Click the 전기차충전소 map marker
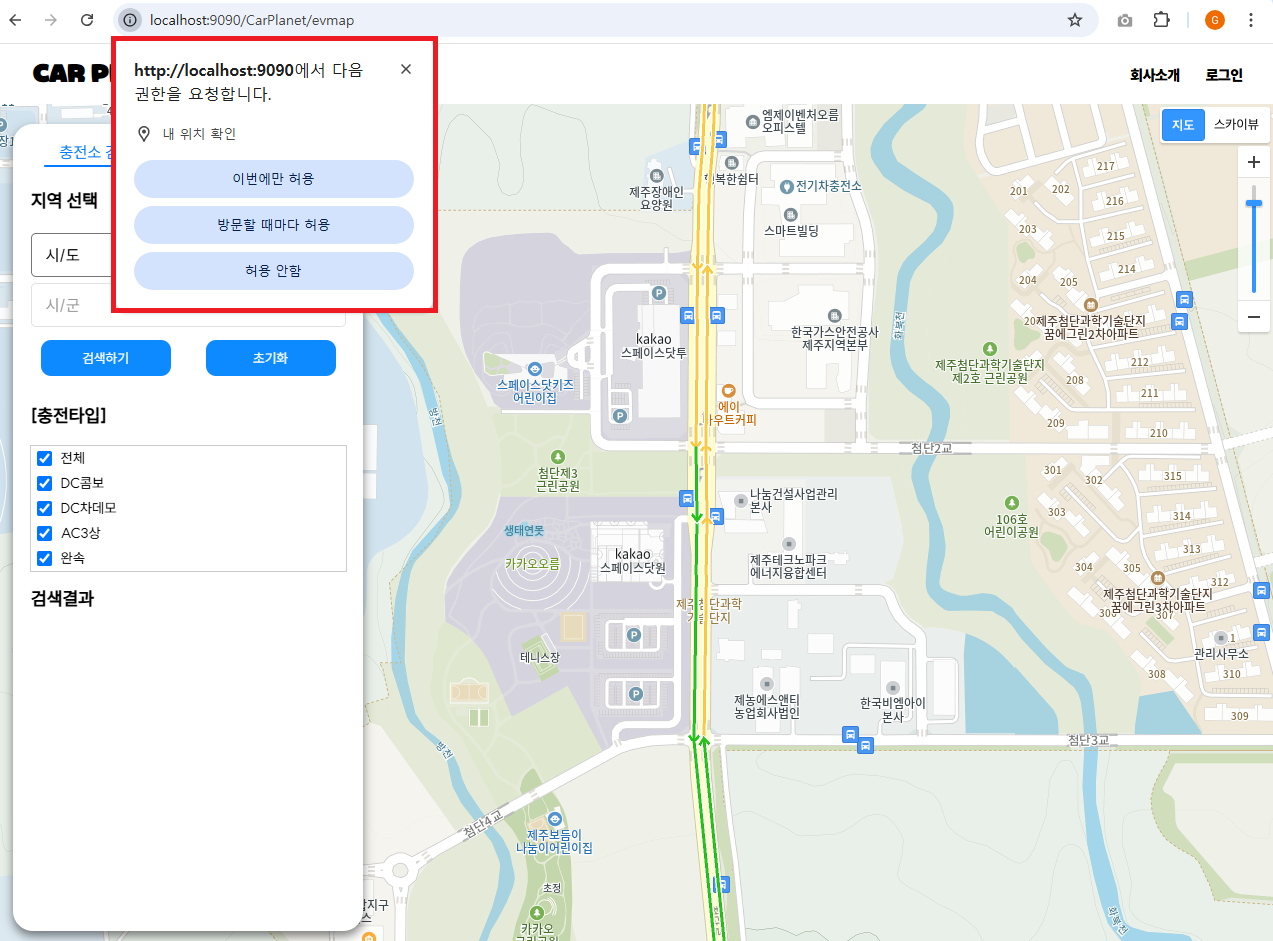 click(x=787, y=186)
